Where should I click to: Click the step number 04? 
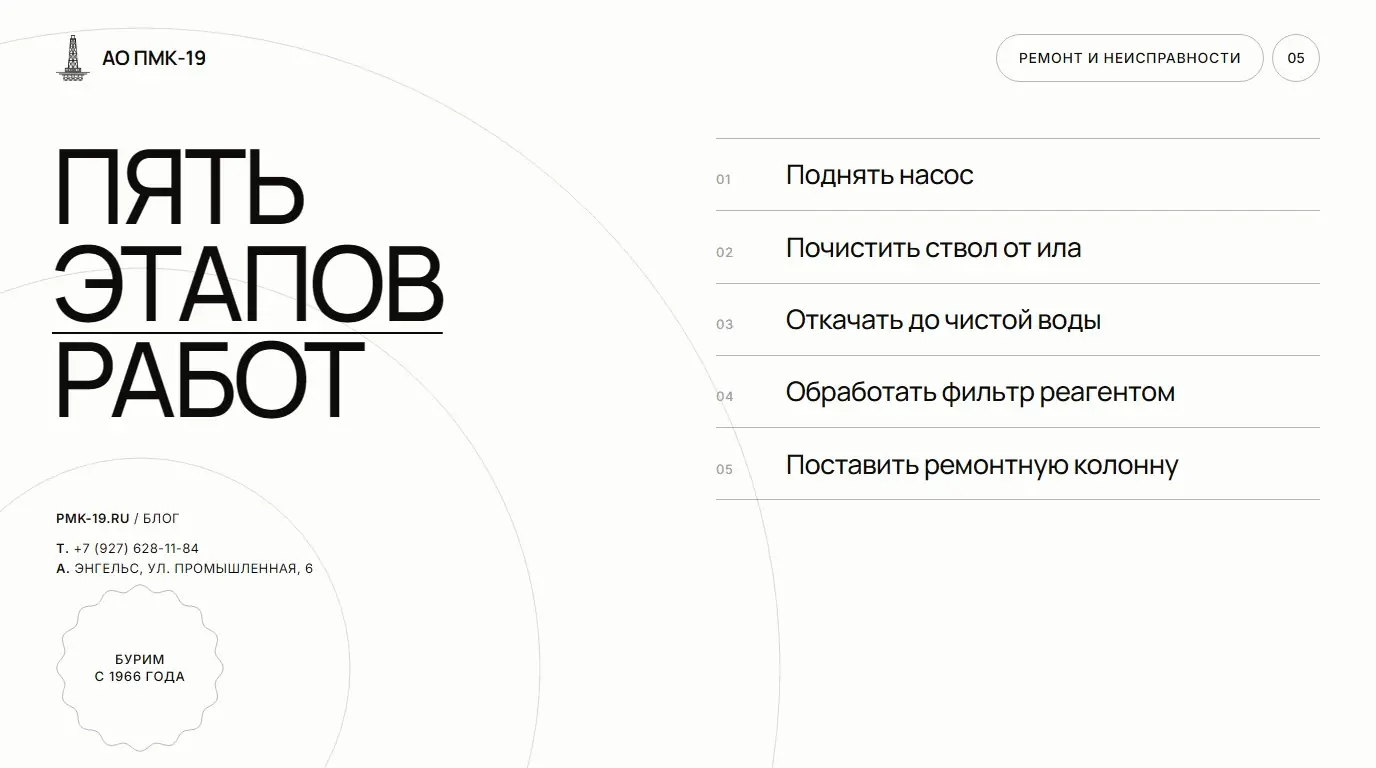click(x=724, y=396)
